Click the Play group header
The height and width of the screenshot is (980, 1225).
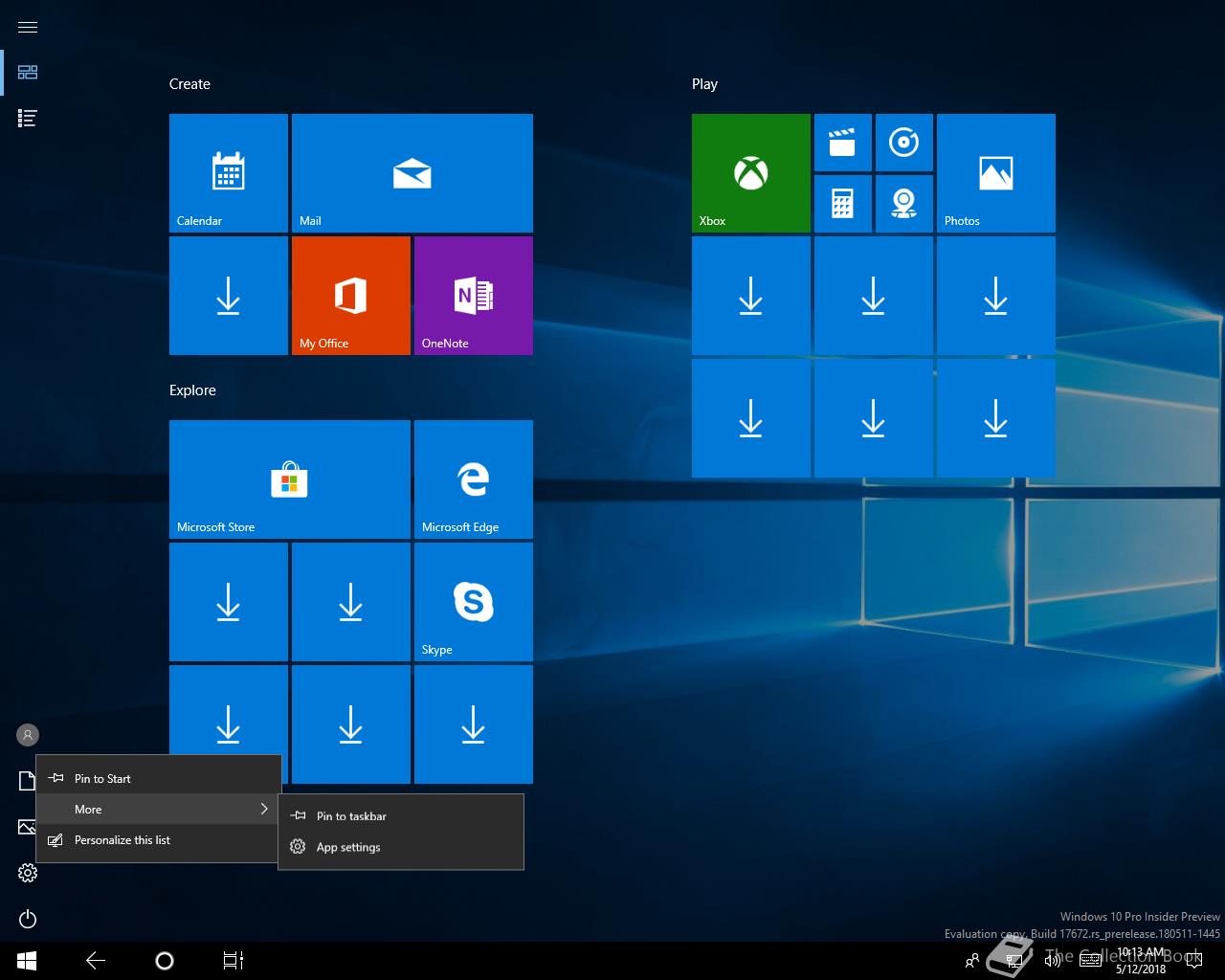point(704,84)
